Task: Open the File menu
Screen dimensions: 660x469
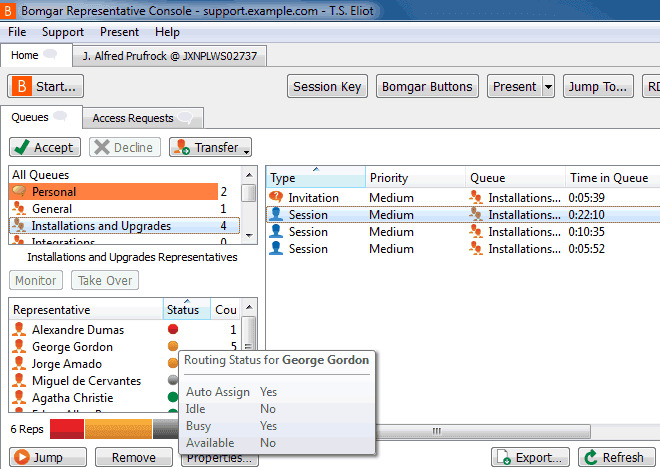Action: (x=17, y=32)
